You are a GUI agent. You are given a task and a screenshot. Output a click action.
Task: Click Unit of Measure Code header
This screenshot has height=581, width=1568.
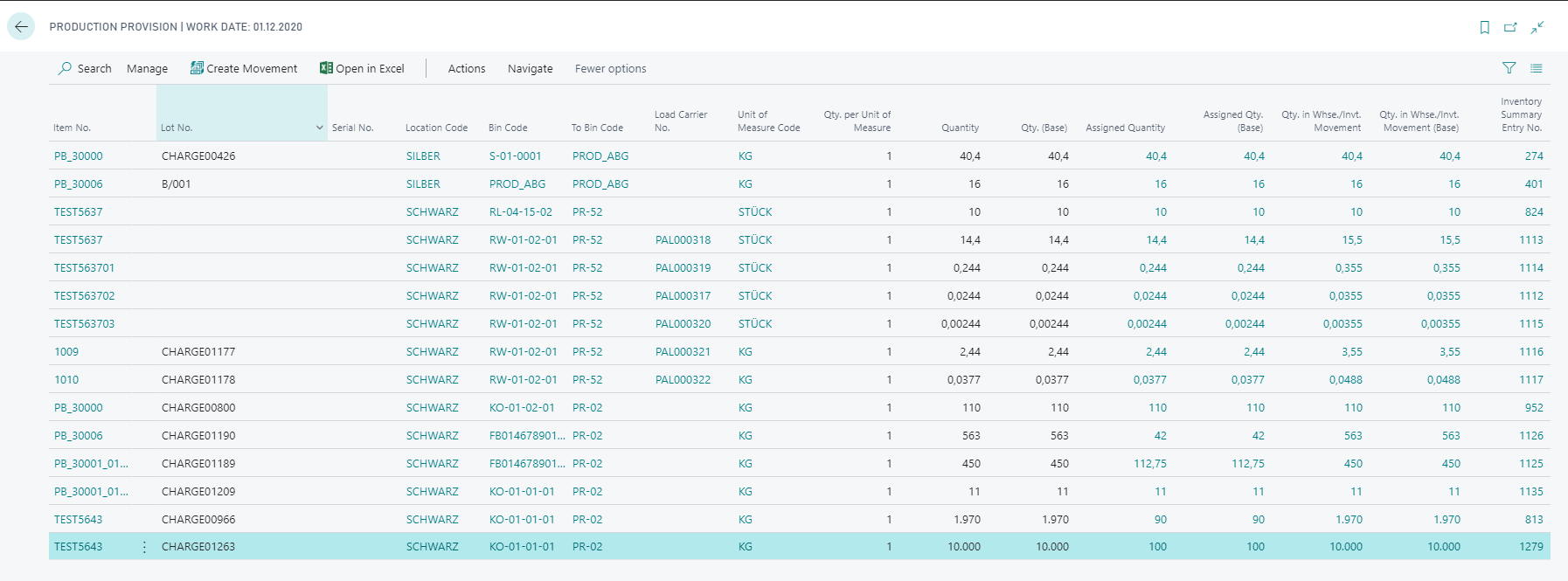tap(768, 121)
